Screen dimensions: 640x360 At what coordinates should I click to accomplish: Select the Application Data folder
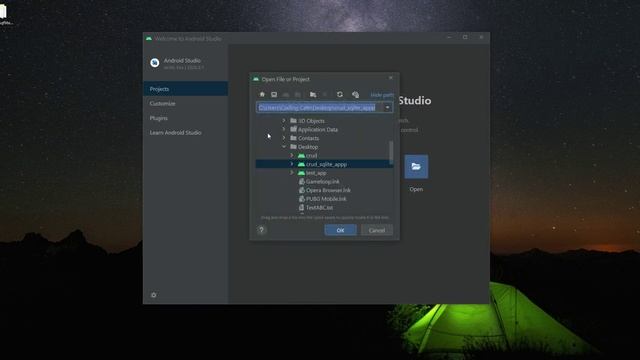point(314,129)
